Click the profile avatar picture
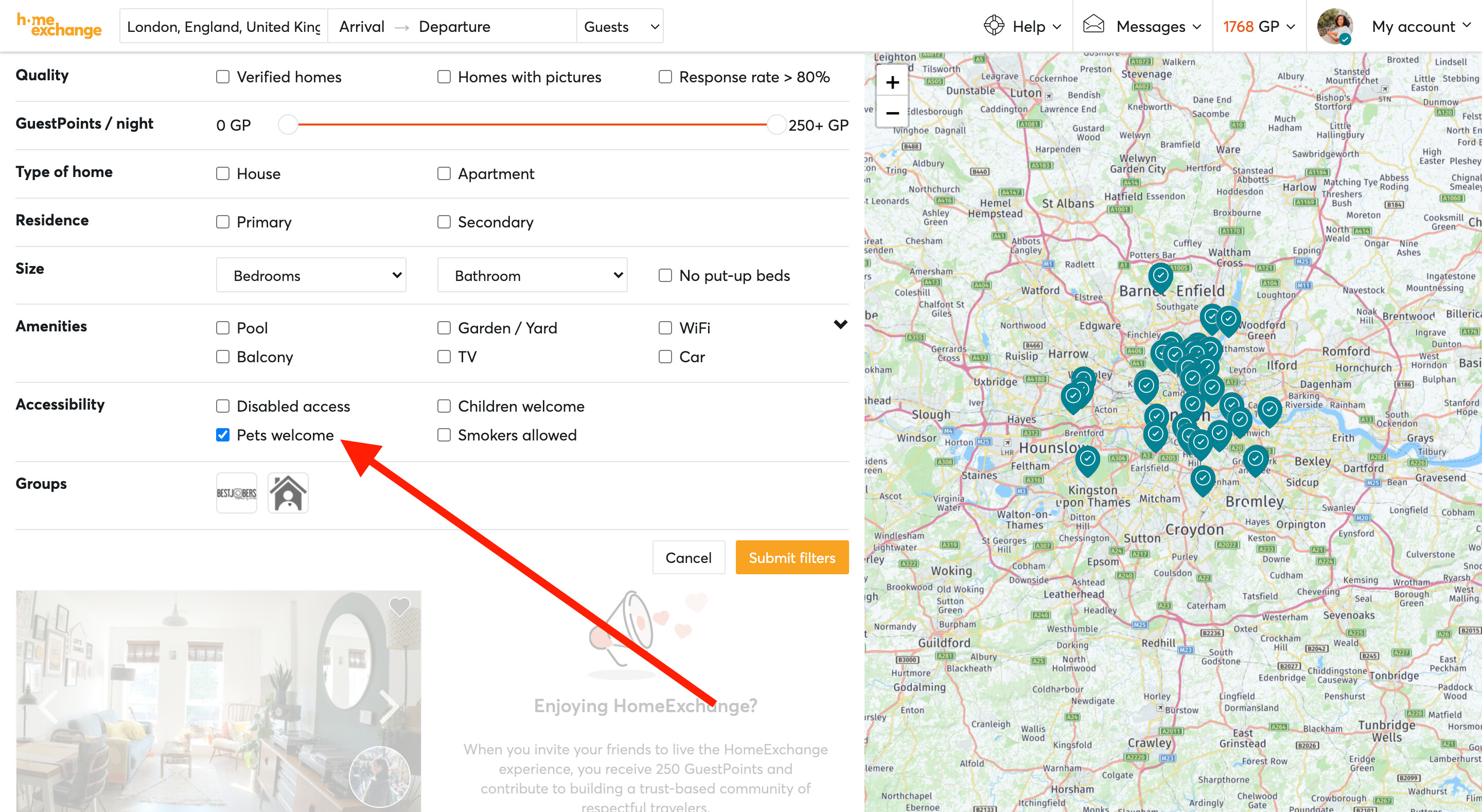 click(x=1334, y=26)
